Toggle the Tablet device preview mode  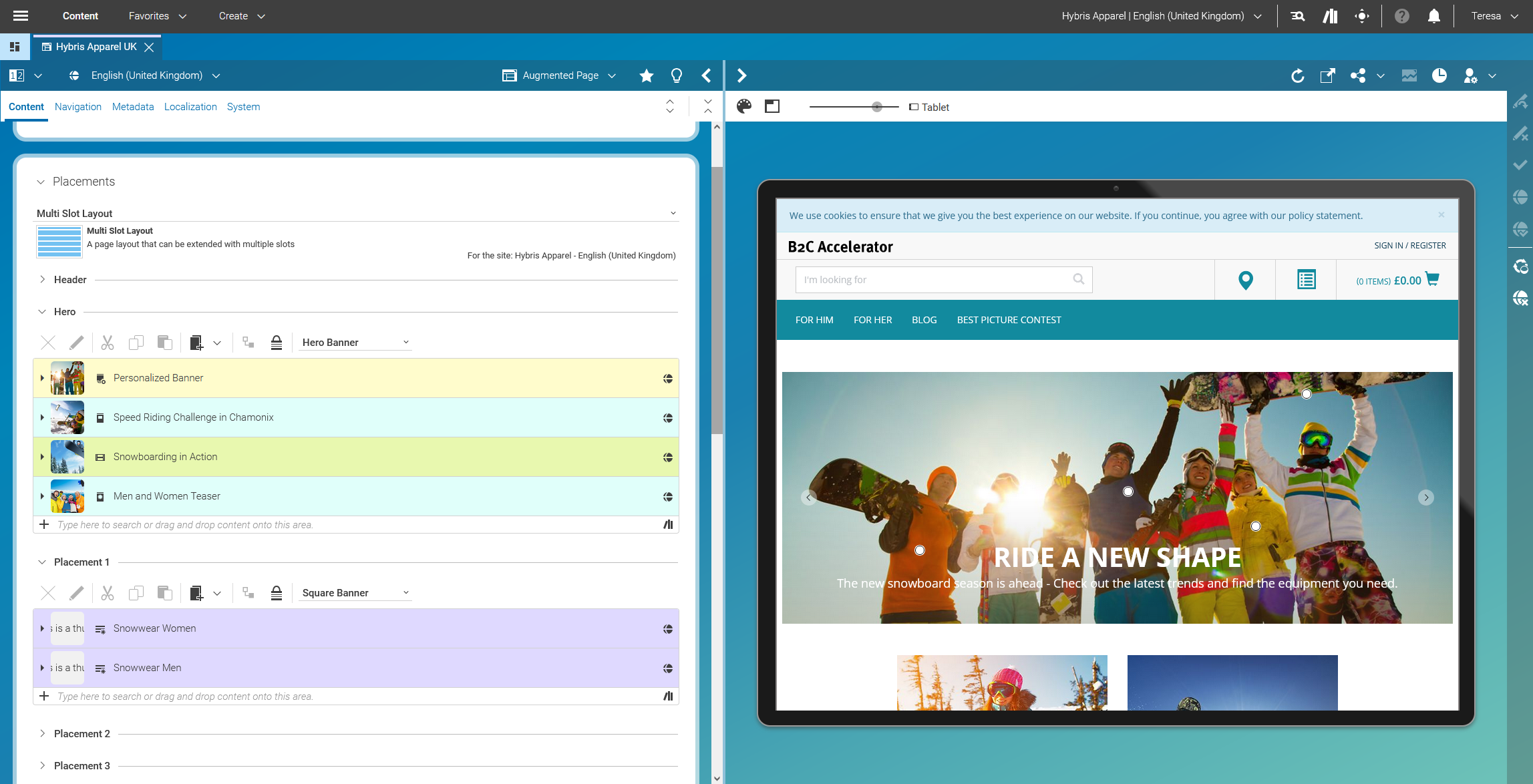[930, 106]
